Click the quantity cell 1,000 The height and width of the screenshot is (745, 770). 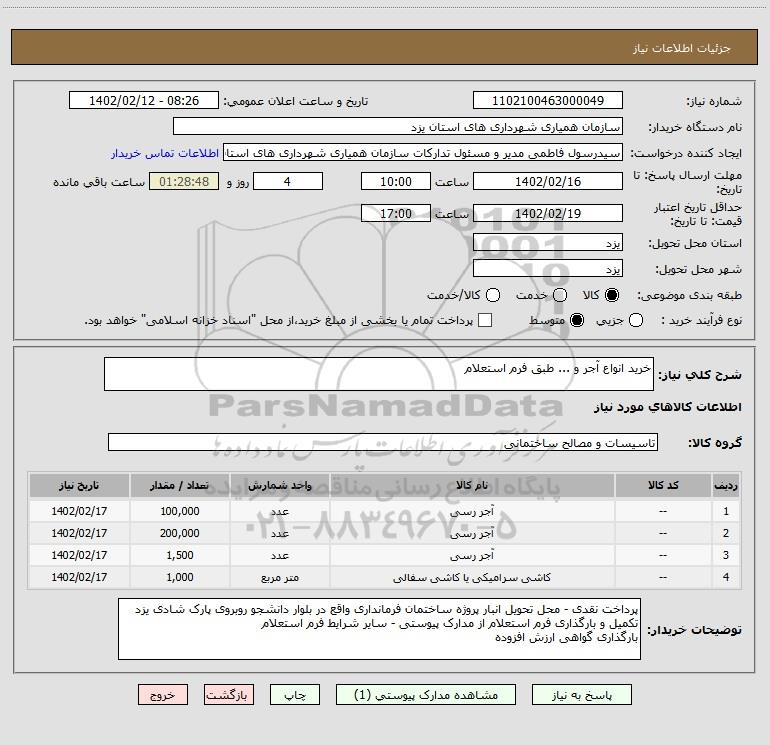click(180, 578)
